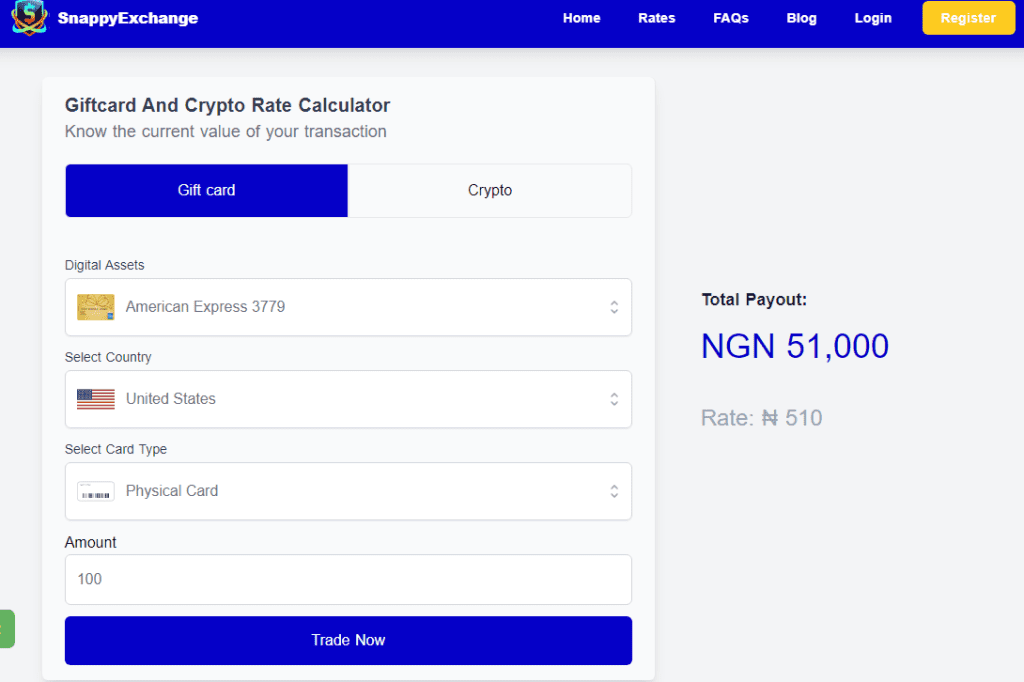Open the FAQs page link
Viewport: 1024px width, 682px height.
(731, 18)
